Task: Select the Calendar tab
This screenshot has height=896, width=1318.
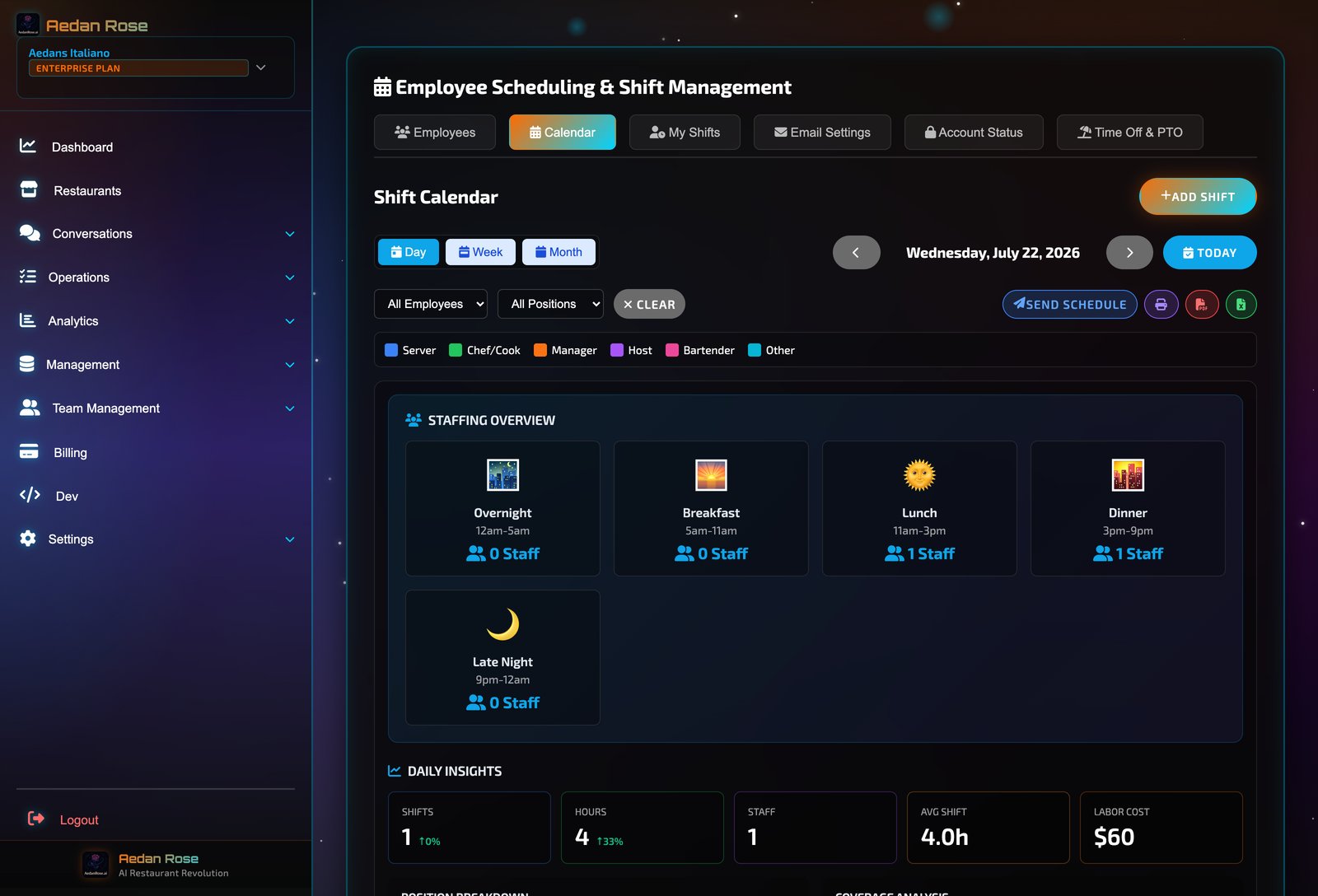Action: coord(563,132)
